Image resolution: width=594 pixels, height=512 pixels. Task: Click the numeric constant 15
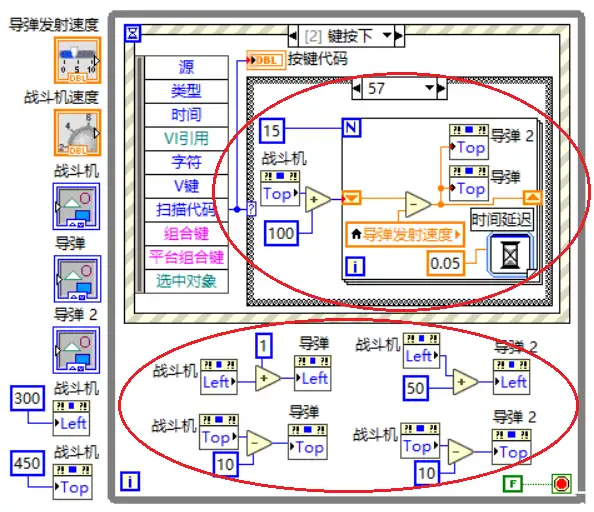[x=272, y=131]
